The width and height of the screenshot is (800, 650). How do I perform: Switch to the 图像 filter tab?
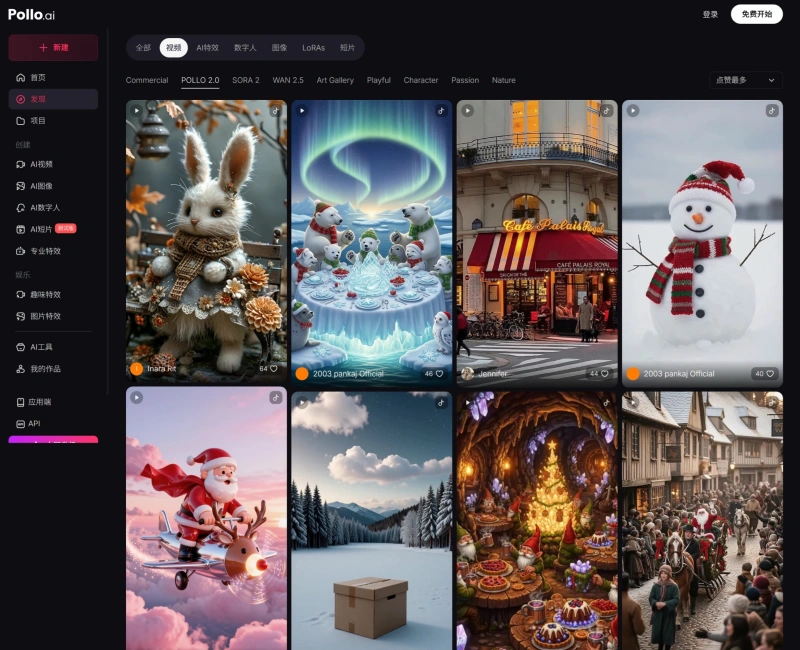coord(279,48)
